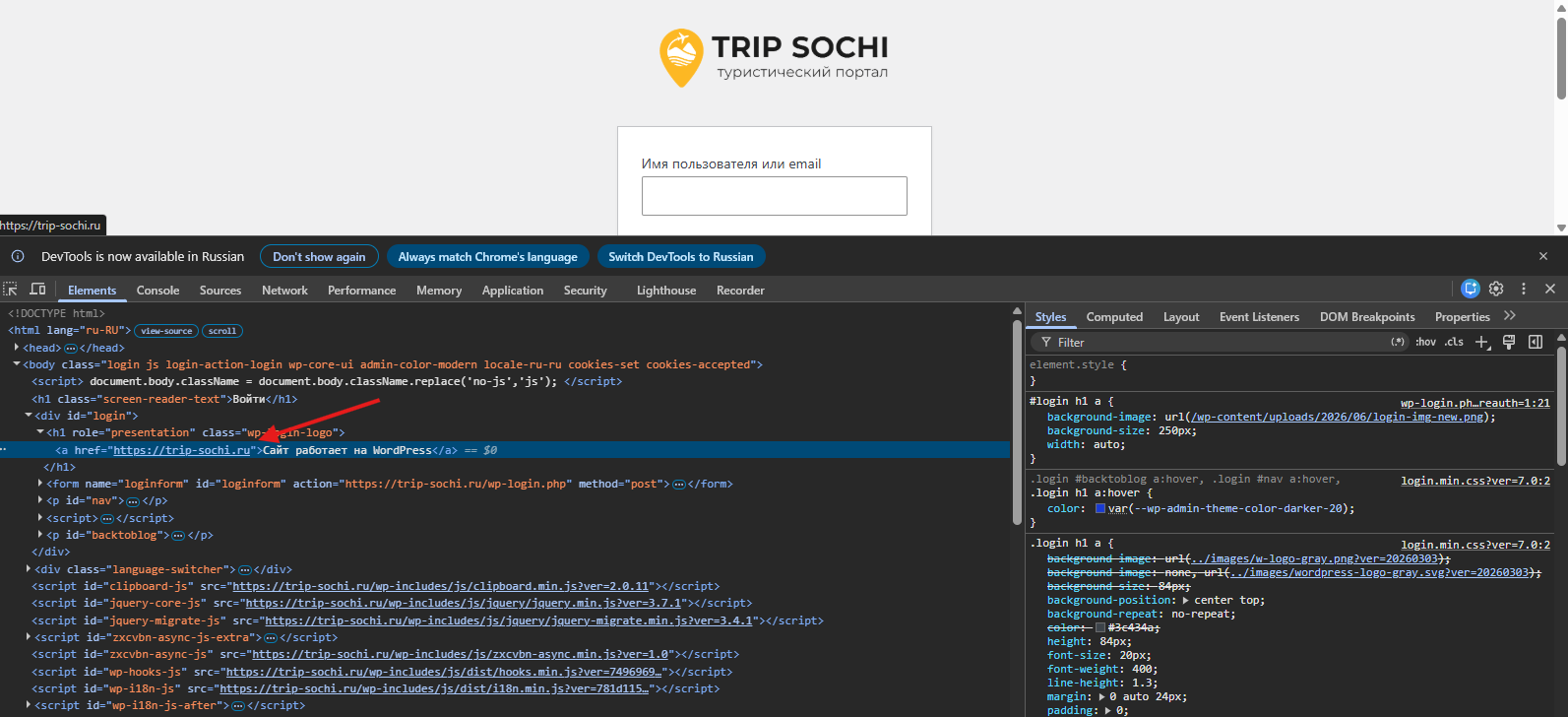Toggle the computed styles sidebar icon
The image size is (1568, 717).
[1536, 342]
